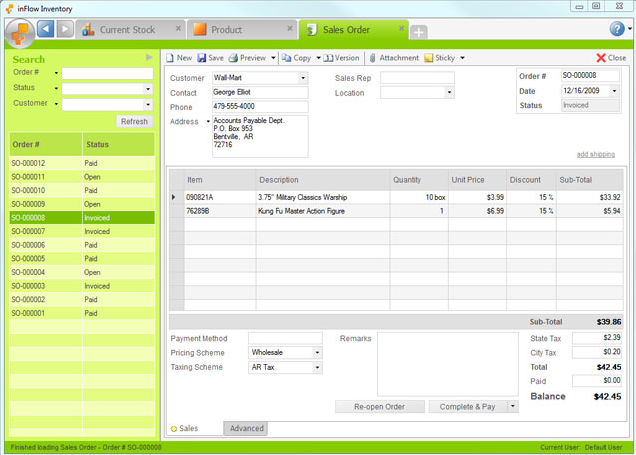
Task: Switch to the Advanced tab
Action: tap(247, 428)
